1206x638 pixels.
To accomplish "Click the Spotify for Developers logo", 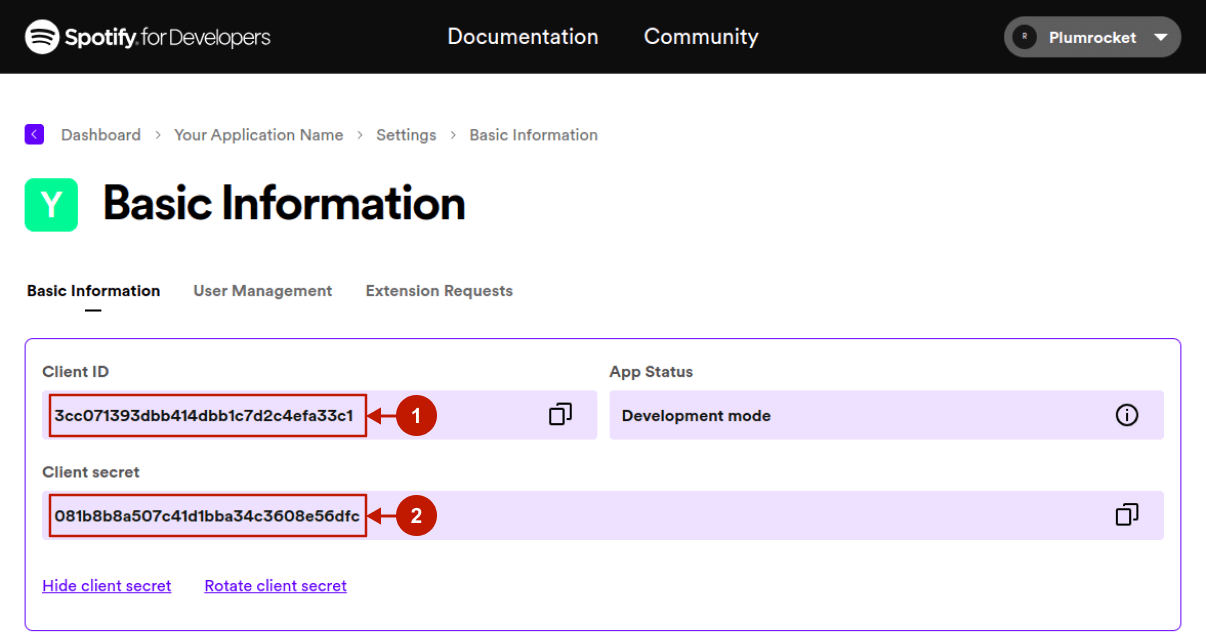I will pyautogui.click(x=148, y=37).
